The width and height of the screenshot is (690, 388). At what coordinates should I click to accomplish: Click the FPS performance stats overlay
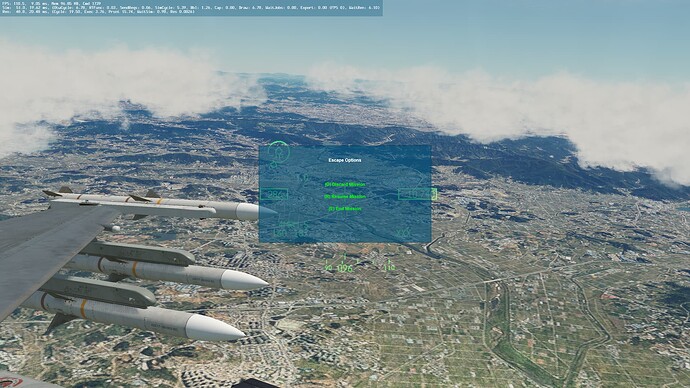pos(191,8)
